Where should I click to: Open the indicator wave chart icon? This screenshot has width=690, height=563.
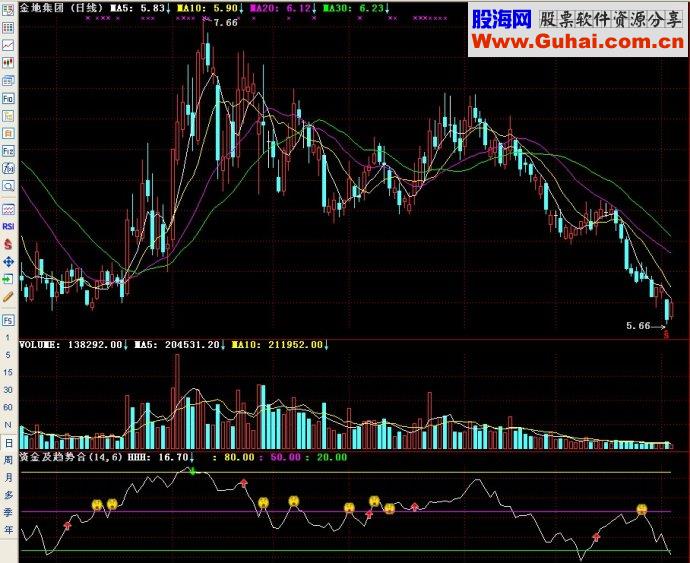[8, 209]
